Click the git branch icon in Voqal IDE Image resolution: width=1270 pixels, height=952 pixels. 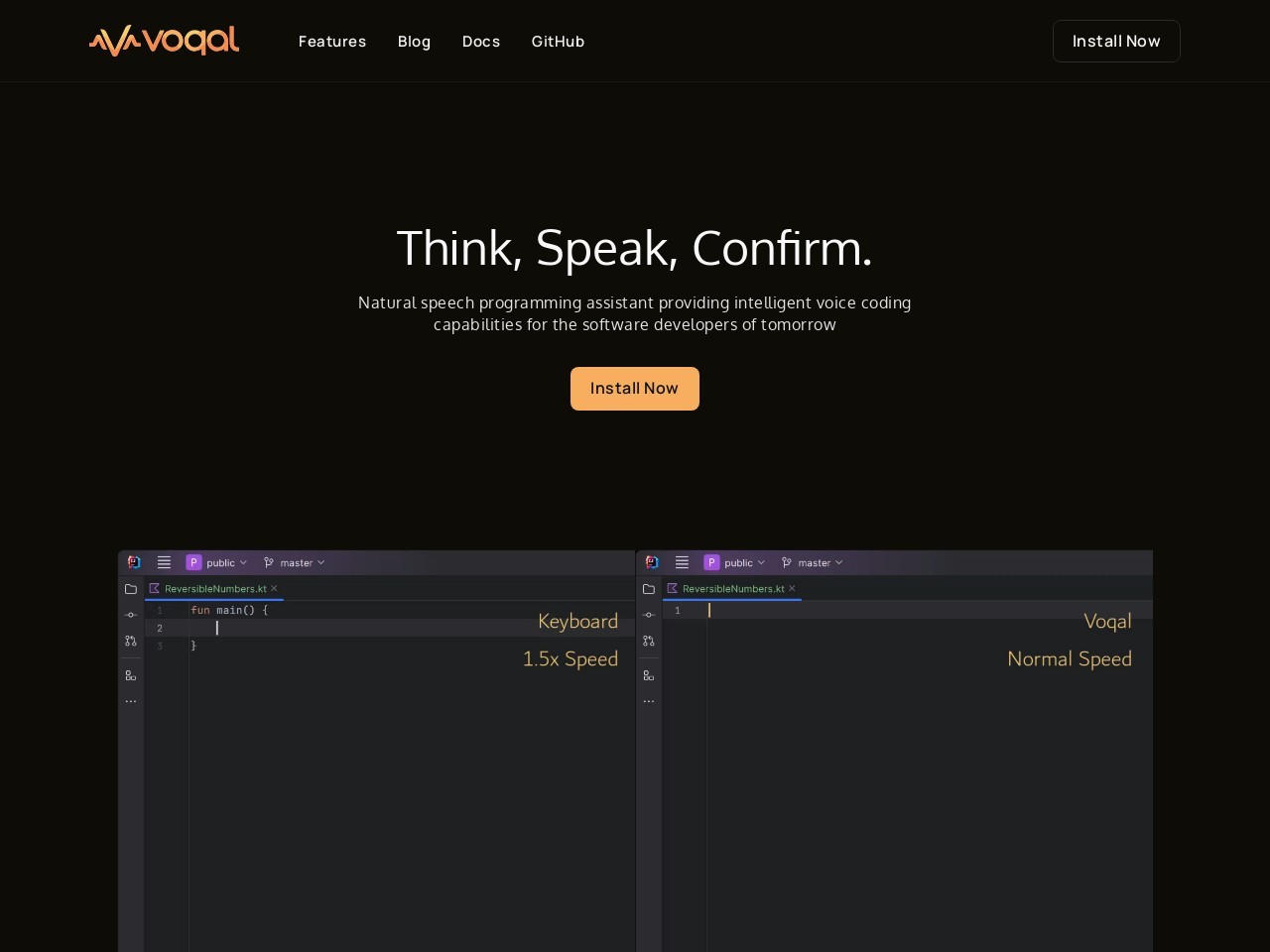click(787, 562)
